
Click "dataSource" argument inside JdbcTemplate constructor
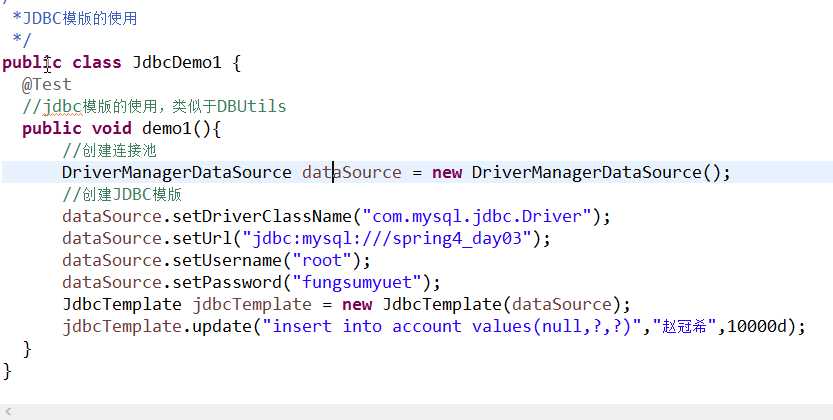562,304
